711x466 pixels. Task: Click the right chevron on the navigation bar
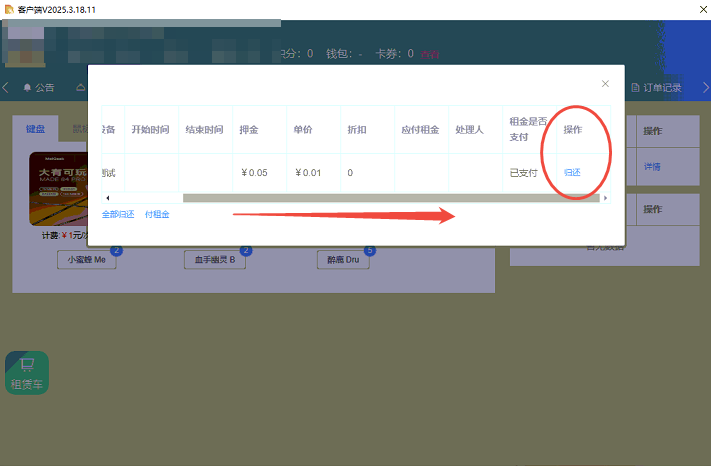(x=703, y=88)
